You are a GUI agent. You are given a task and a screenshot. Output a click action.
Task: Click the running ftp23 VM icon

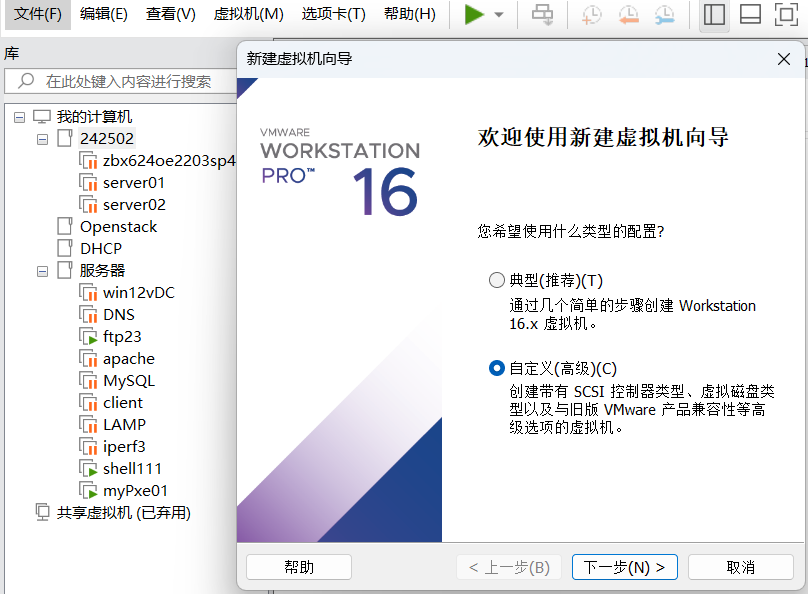coord(88,336)
